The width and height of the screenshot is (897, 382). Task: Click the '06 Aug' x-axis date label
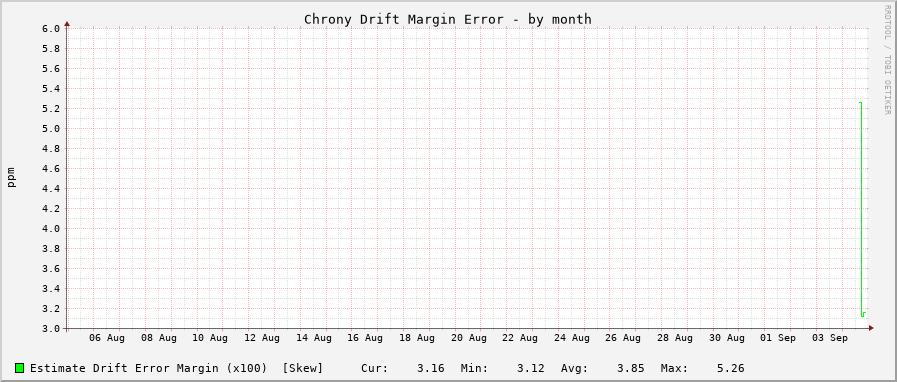(x=107, y=339)
